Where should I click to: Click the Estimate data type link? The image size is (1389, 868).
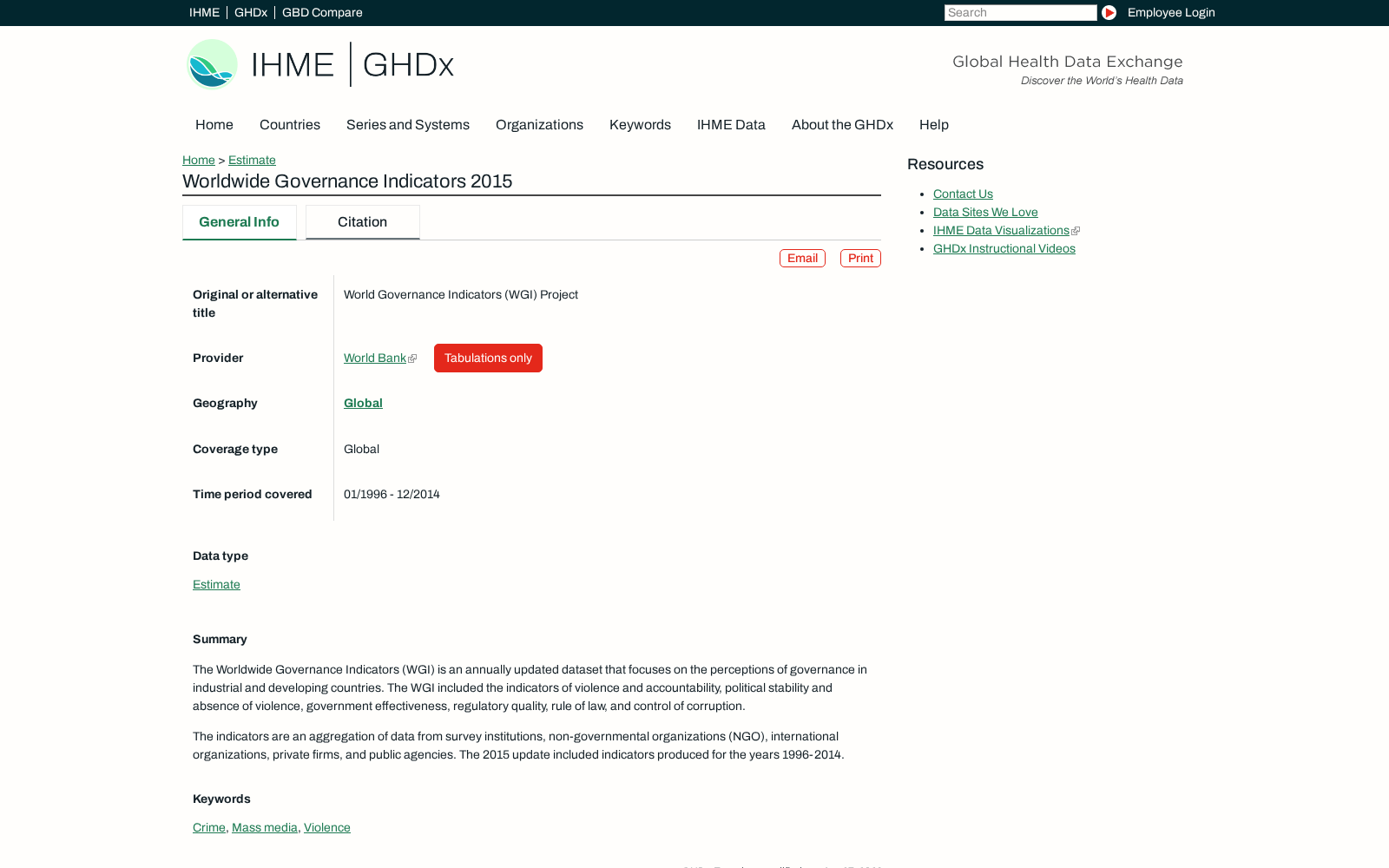(x=216, y=585)
